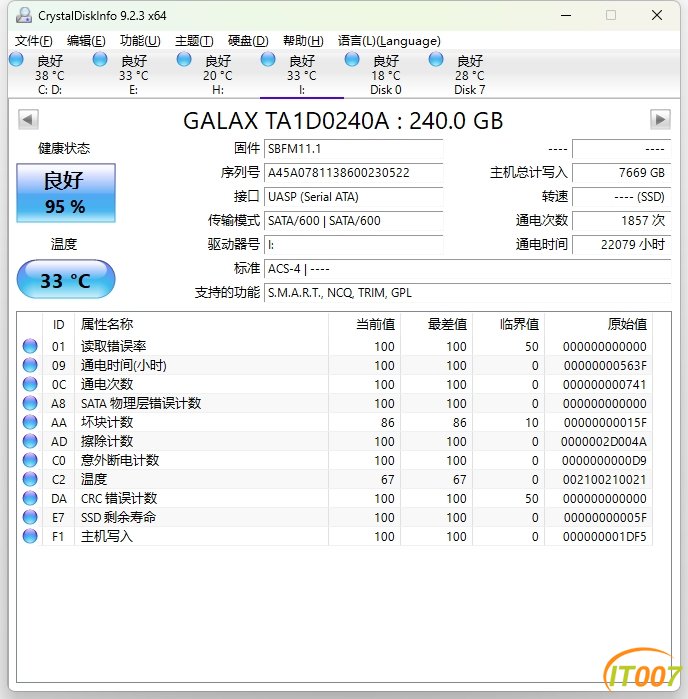
Task: Go to next disk with right arrow
Action: 660,119
